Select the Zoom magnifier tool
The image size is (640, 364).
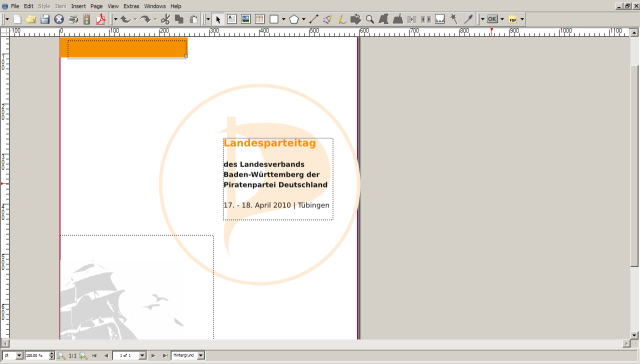[x=370, y=19]
